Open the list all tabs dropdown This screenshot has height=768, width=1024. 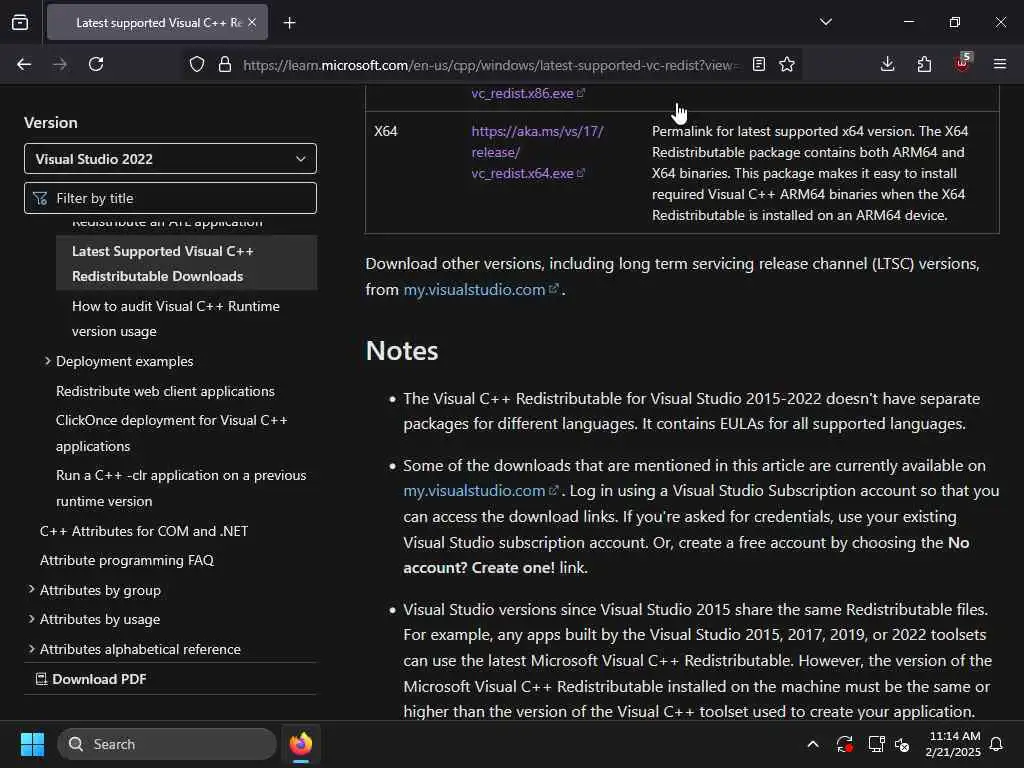pos(825,22)
